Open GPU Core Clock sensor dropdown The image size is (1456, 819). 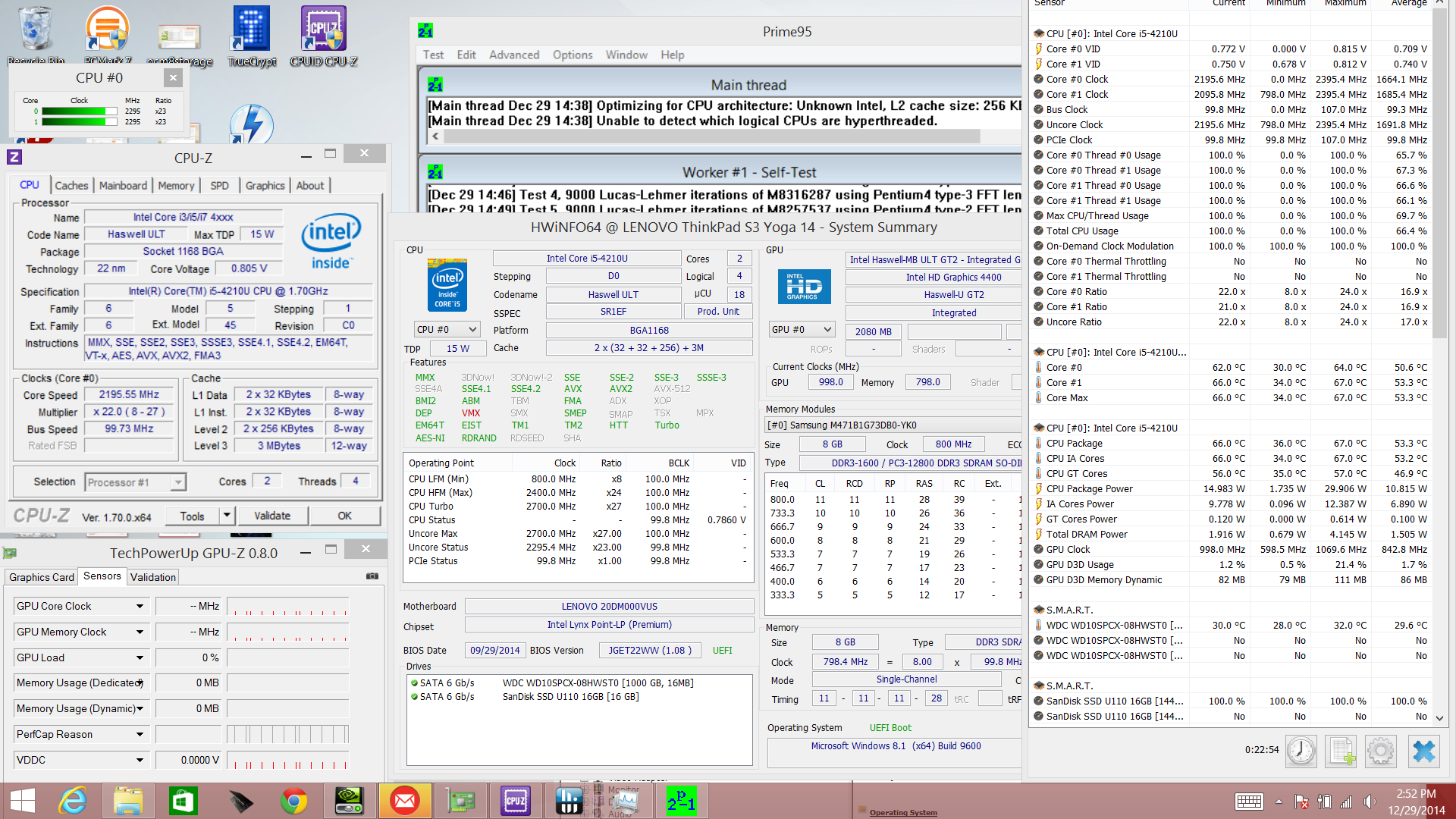140,606
